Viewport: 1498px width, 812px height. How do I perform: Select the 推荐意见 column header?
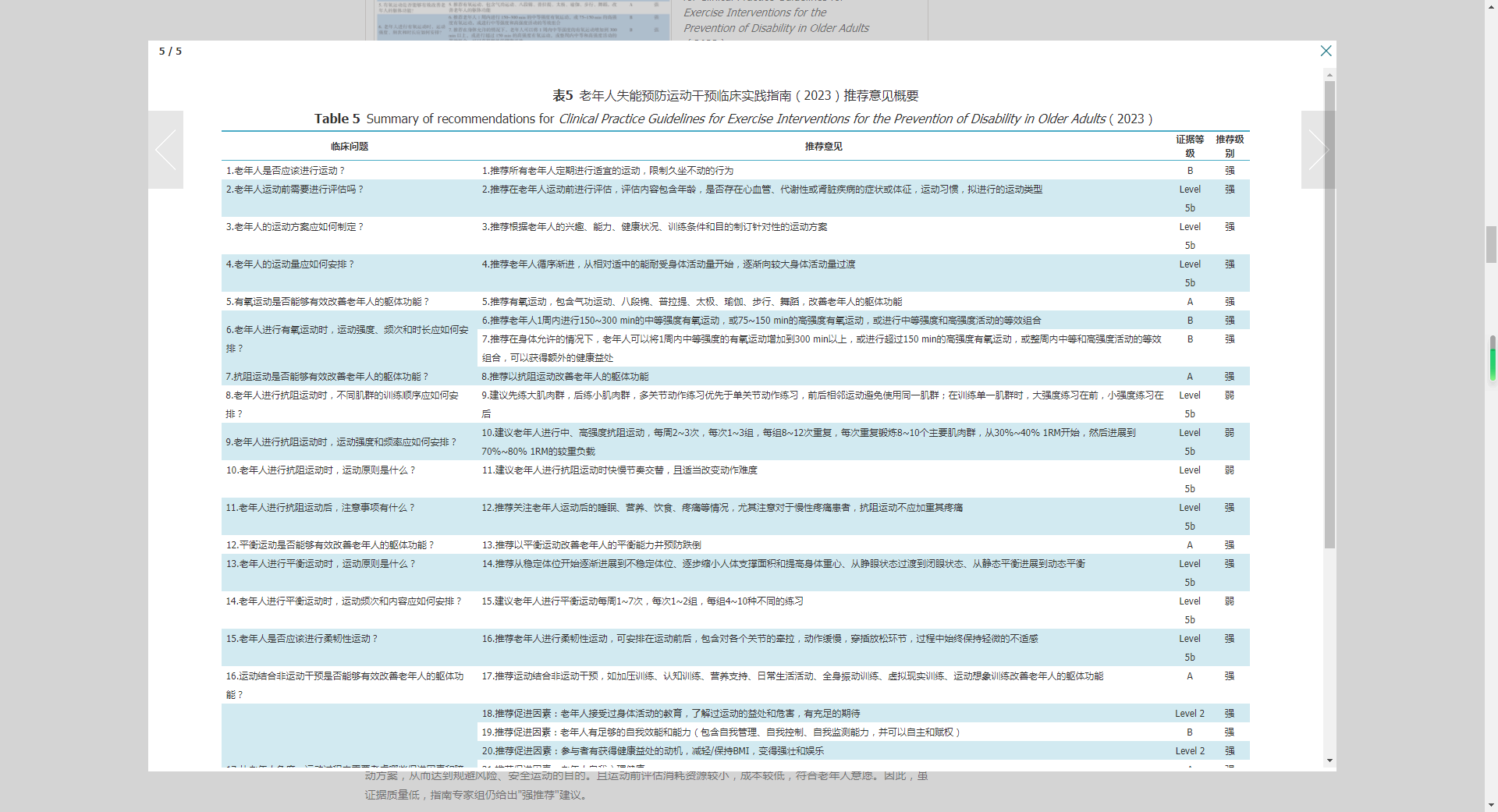[x=823, y=147]
